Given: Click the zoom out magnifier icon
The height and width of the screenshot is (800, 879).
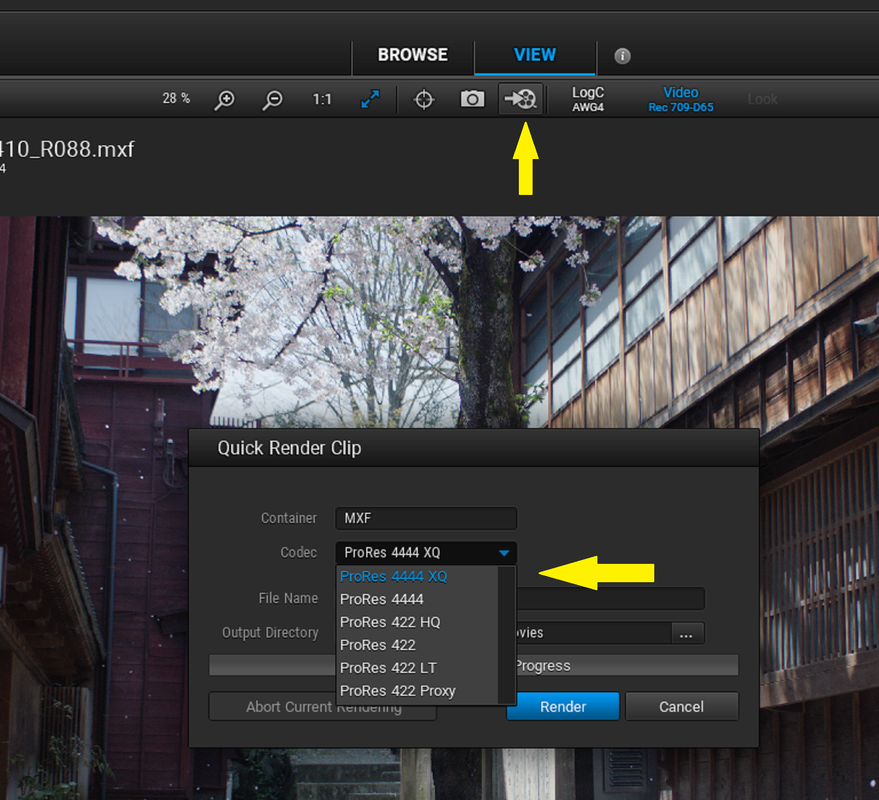Looking at the screenshot, I should 272,100.
